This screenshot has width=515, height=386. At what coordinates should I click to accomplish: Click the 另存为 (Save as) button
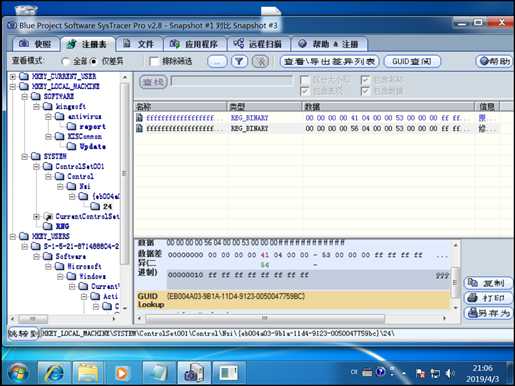click(x=488, y=313)
